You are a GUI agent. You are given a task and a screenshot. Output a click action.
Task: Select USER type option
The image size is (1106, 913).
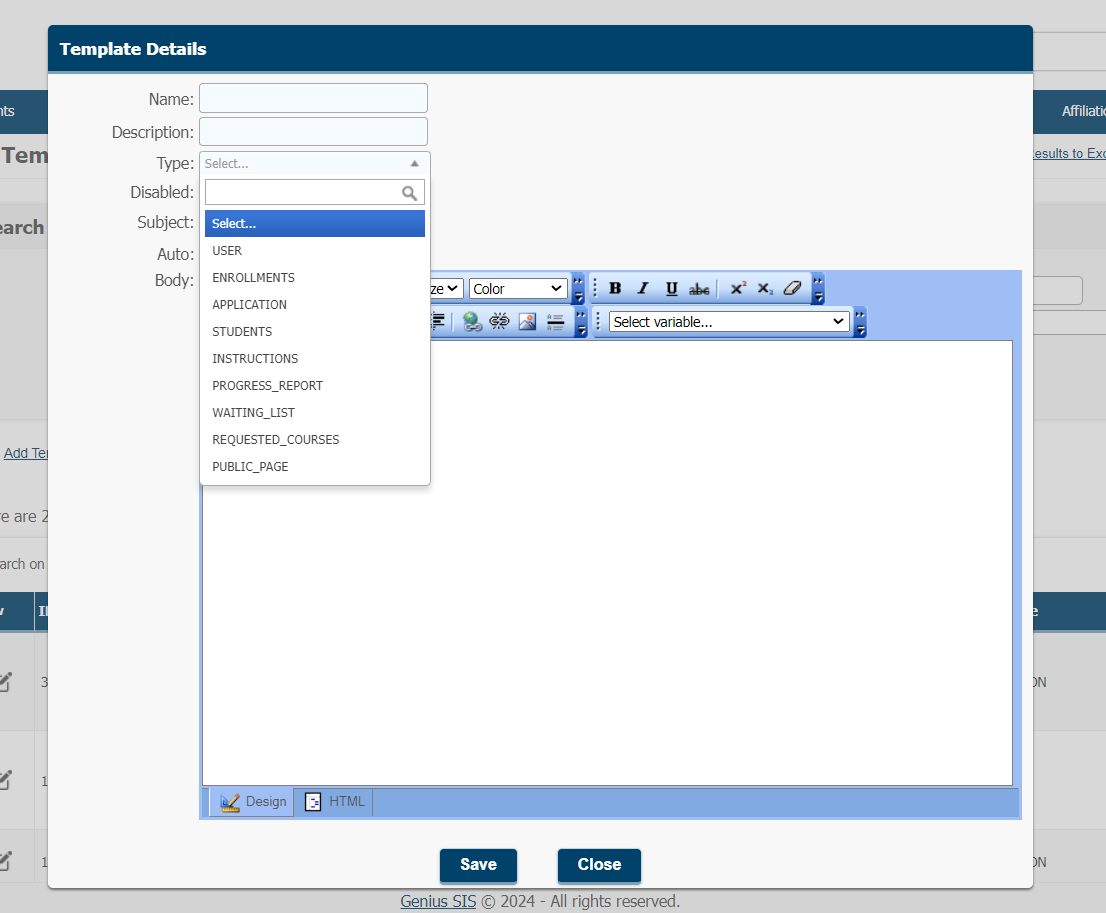point(315,250)
